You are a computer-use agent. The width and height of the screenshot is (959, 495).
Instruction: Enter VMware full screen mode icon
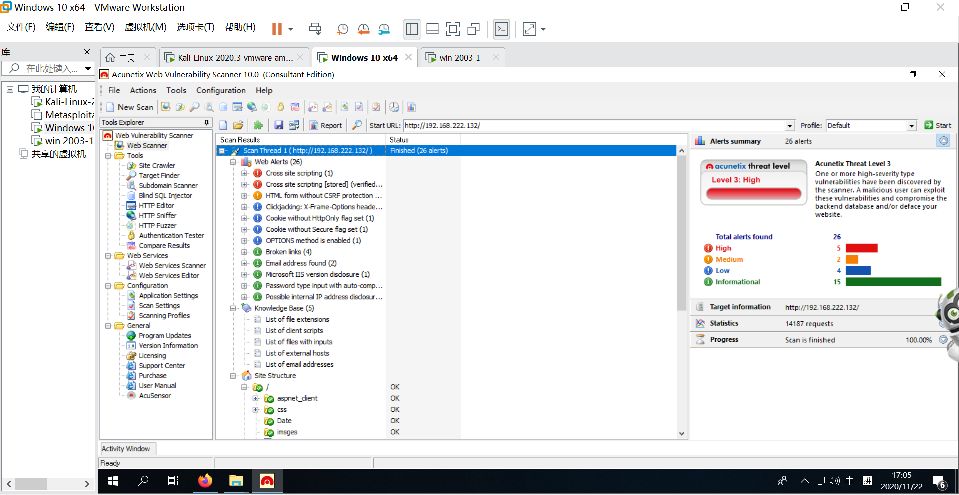[x=453, y=29]
